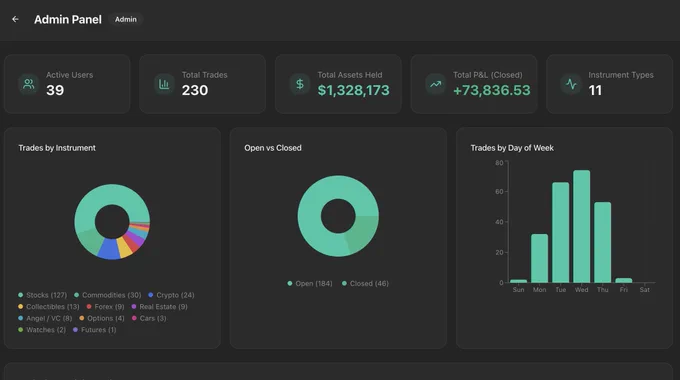Click the Options (4) legend entry
Viewport: 680px width, 380px height.
(102, 318)
